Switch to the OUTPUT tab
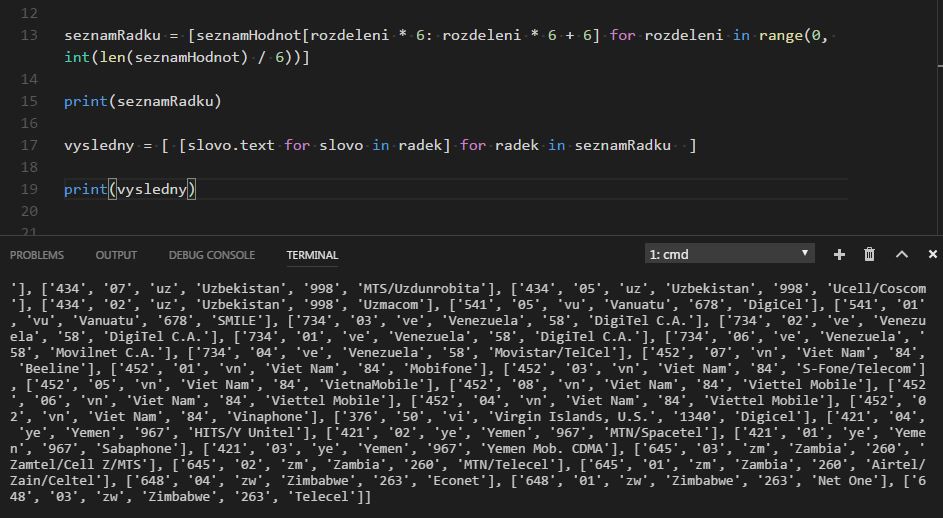The height and width of the screenshot is (518, 943). (116, 255)
